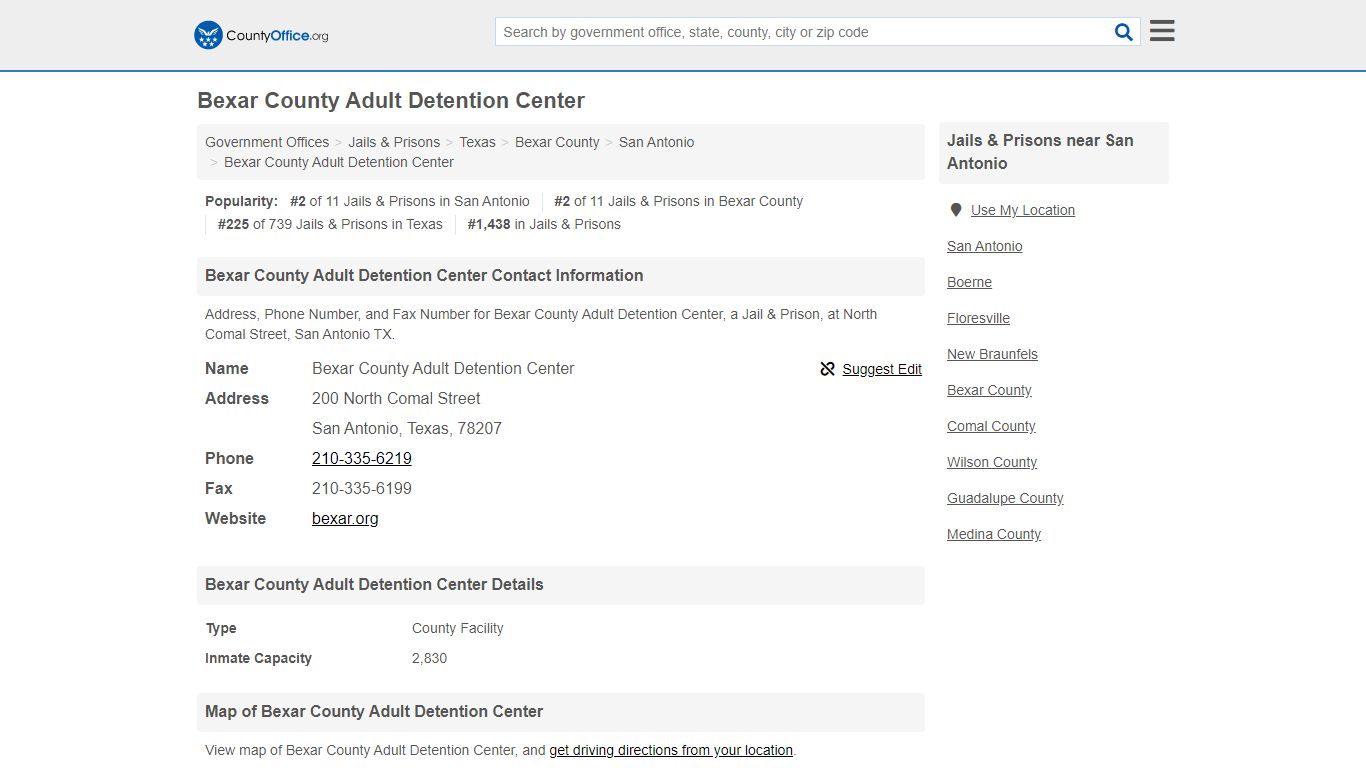Screen dimensions: 1366x768
Task: Click inmate capacity value 2,830
Action: (430, 658)
